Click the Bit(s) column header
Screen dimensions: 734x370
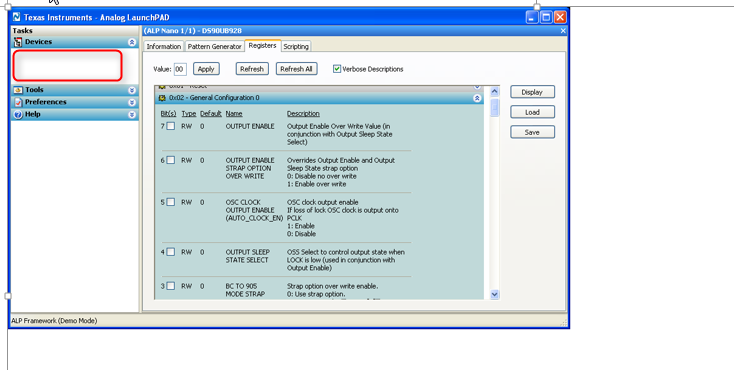click(x=169, y=114)
